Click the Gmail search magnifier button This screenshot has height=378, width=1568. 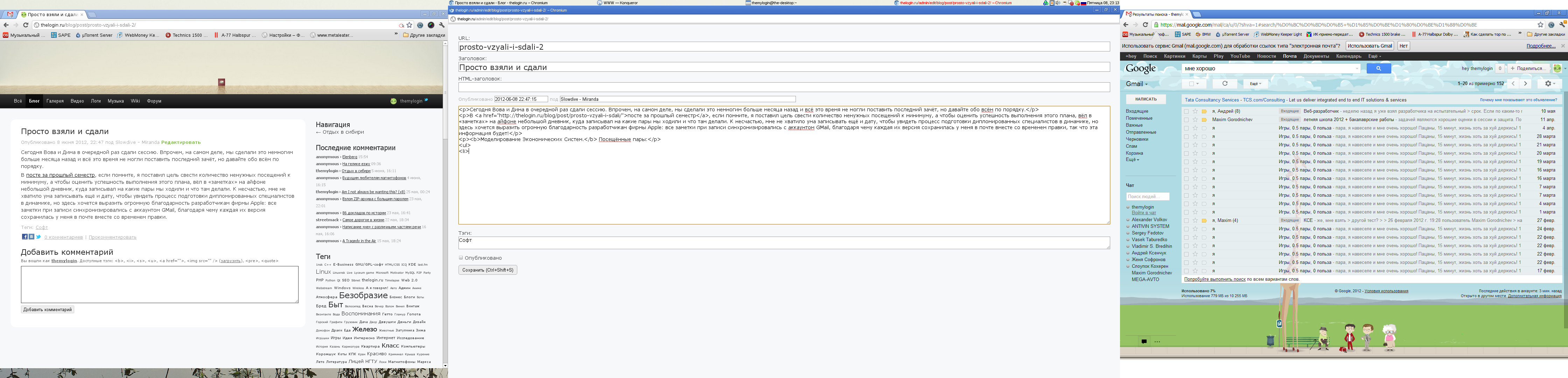coord(1379,68)
